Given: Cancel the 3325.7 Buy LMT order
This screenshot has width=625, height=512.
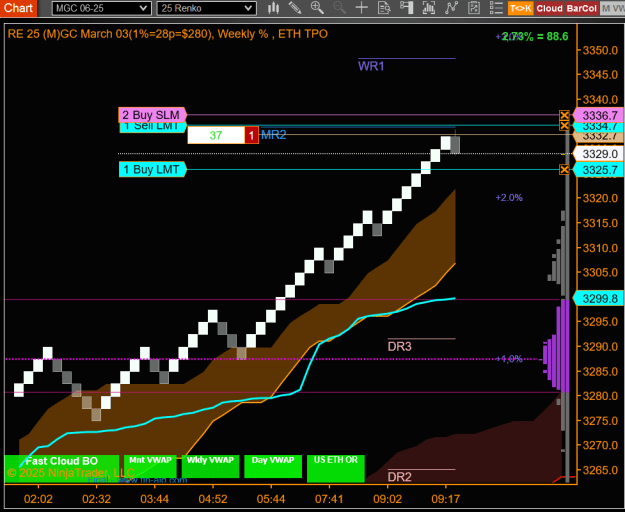Looking at the screenshot, I should (564, 170).
